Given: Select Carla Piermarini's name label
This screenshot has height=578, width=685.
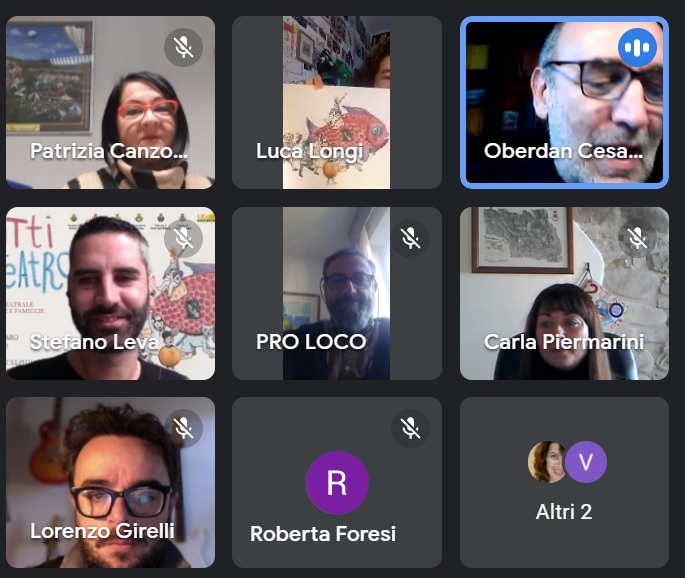Looking at the screenshot, I should (564, 342).
